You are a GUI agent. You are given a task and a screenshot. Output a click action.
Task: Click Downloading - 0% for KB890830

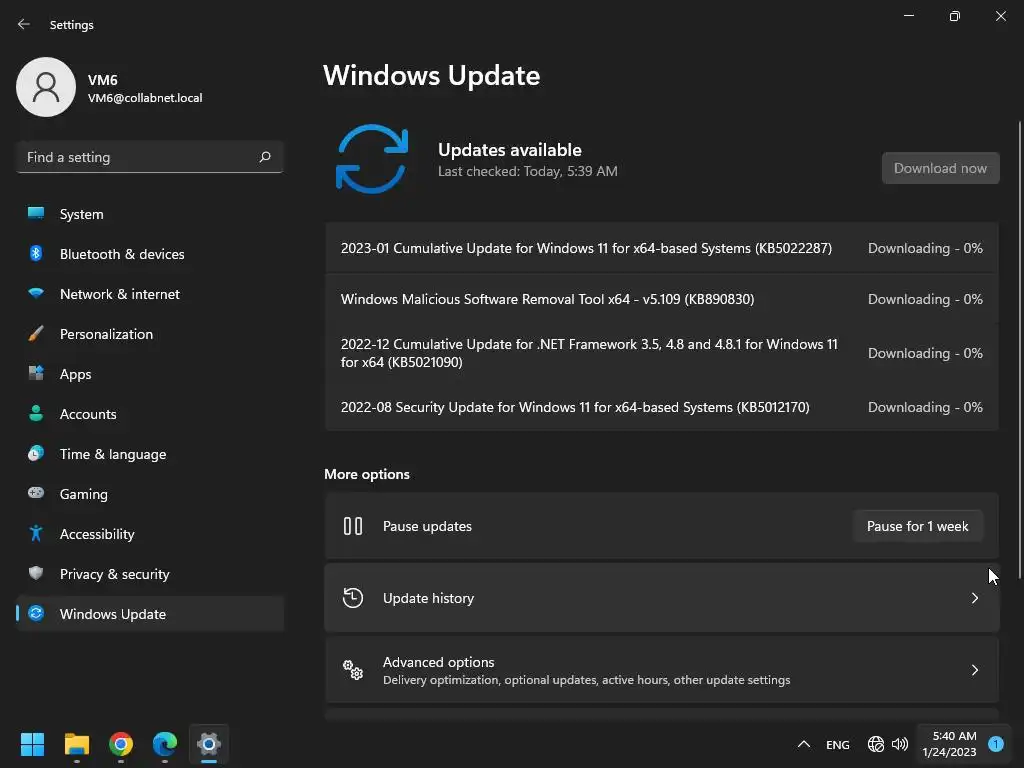[925, 299]
